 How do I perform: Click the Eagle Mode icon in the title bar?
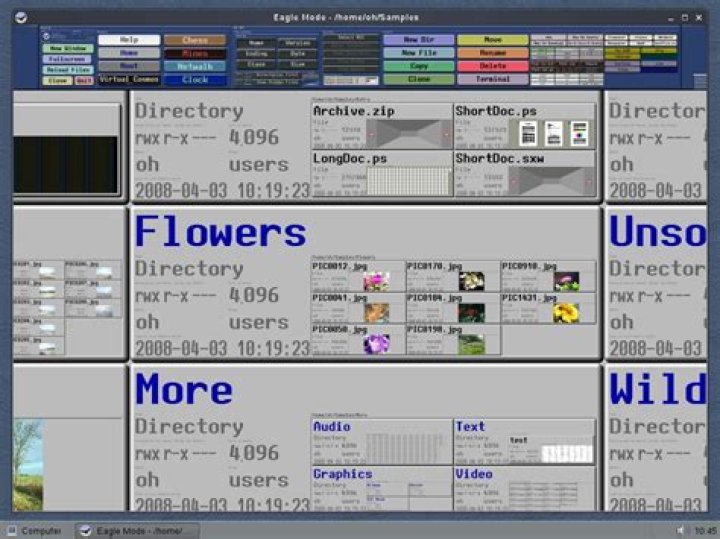21,18
